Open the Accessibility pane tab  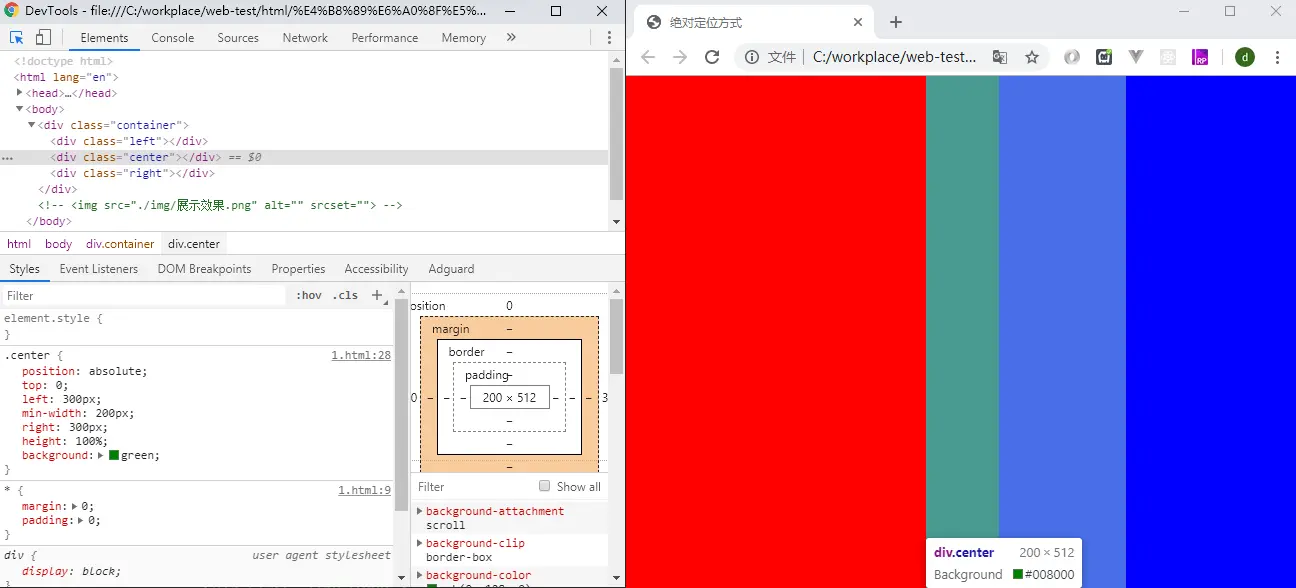tap(376, 269)
